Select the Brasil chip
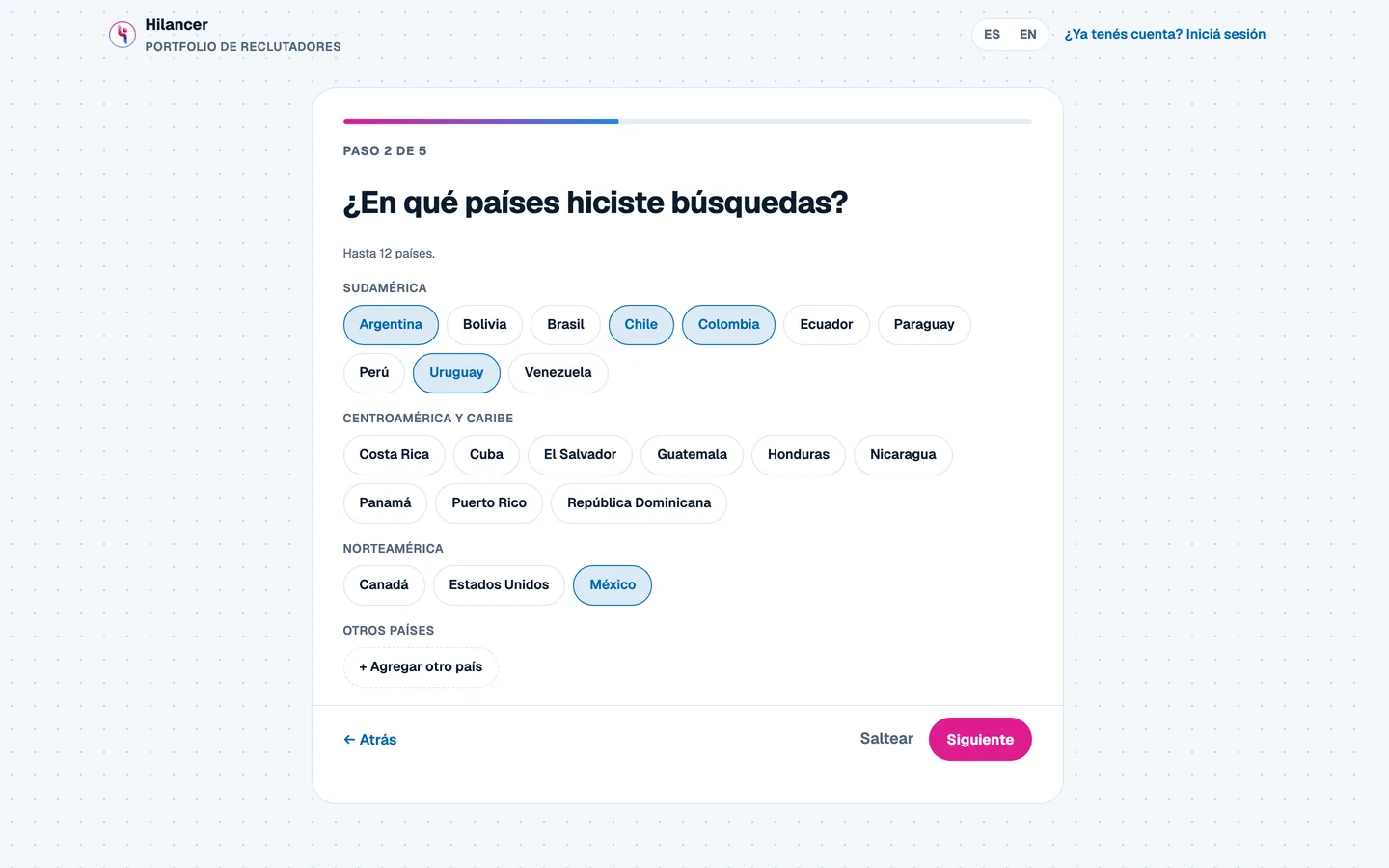Image resolution: width=1389 pixels, height=868 pixels. click(565, 325)
